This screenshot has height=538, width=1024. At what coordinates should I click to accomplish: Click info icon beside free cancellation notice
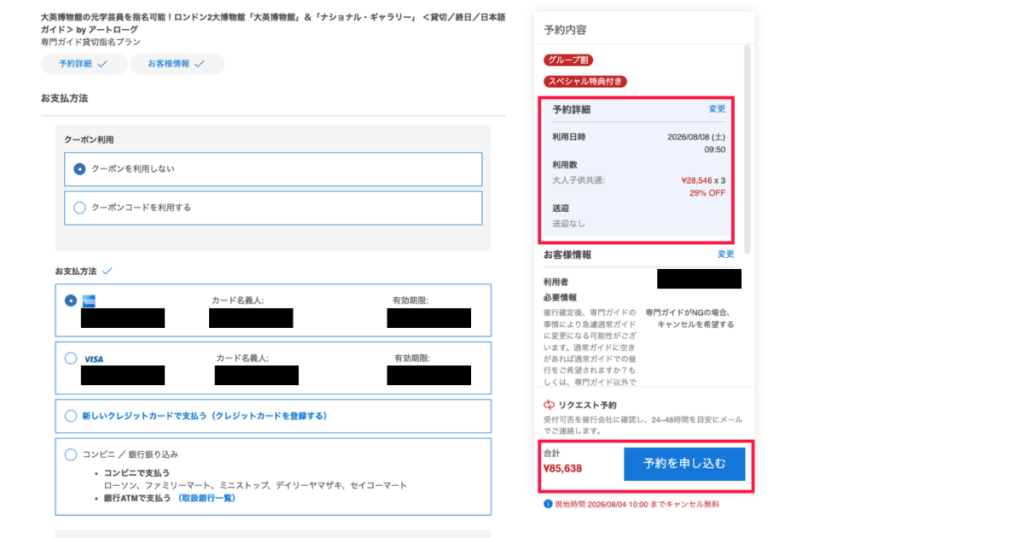pos(548,504)
